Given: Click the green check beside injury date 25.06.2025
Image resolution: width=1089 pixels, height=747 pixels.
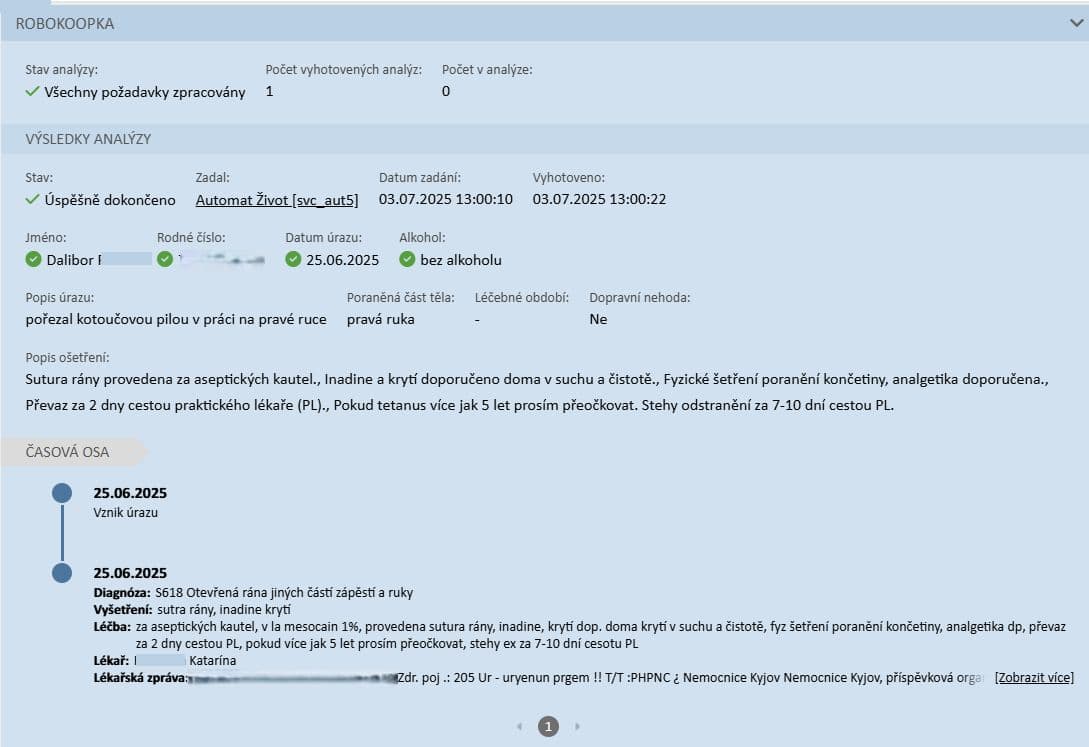Looking at the screenshot, I should pyautogui.click(x=293, y=260).
